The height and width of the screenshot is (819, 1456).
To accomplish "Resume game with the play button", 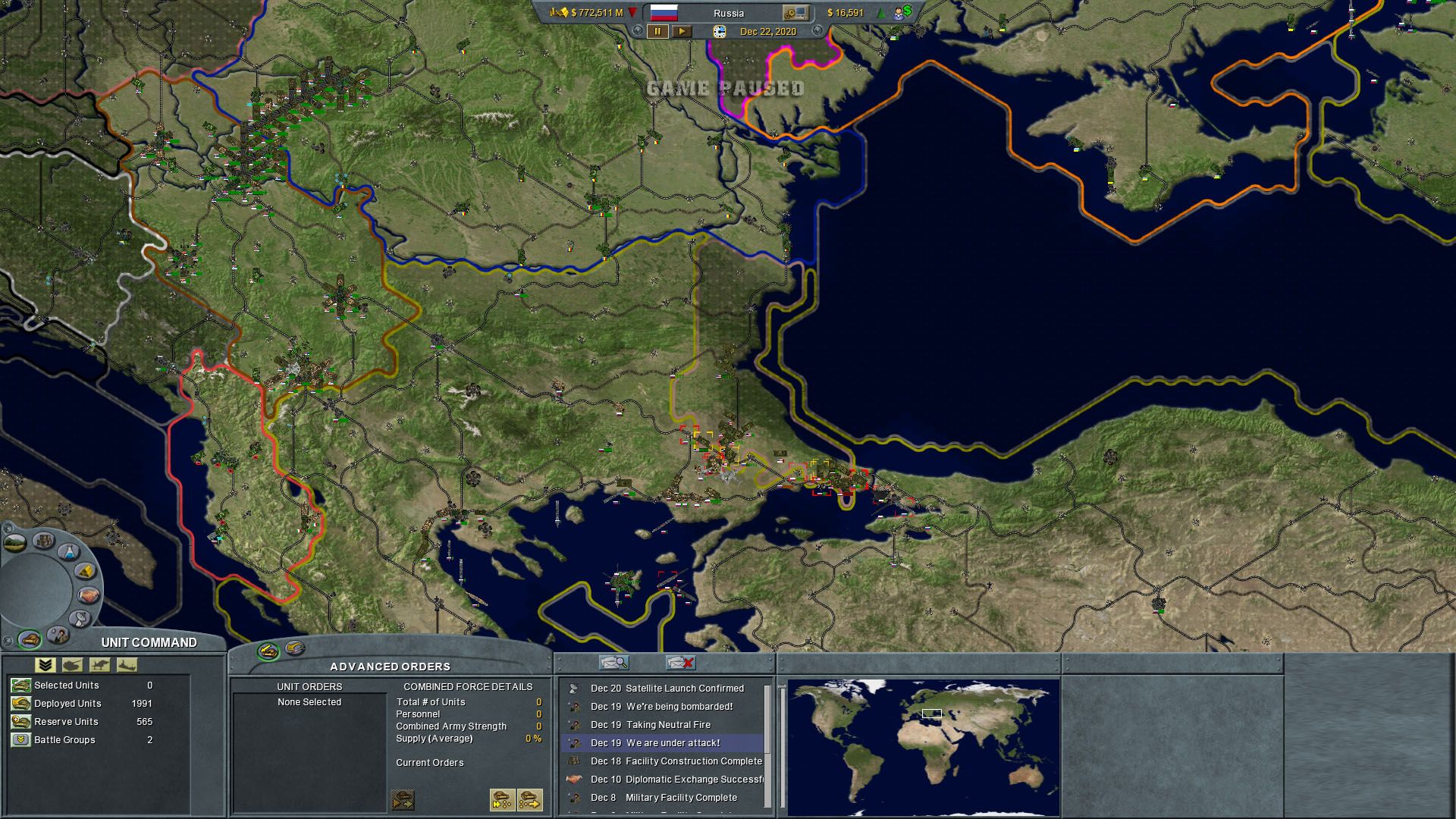I will tap(682, 31).
